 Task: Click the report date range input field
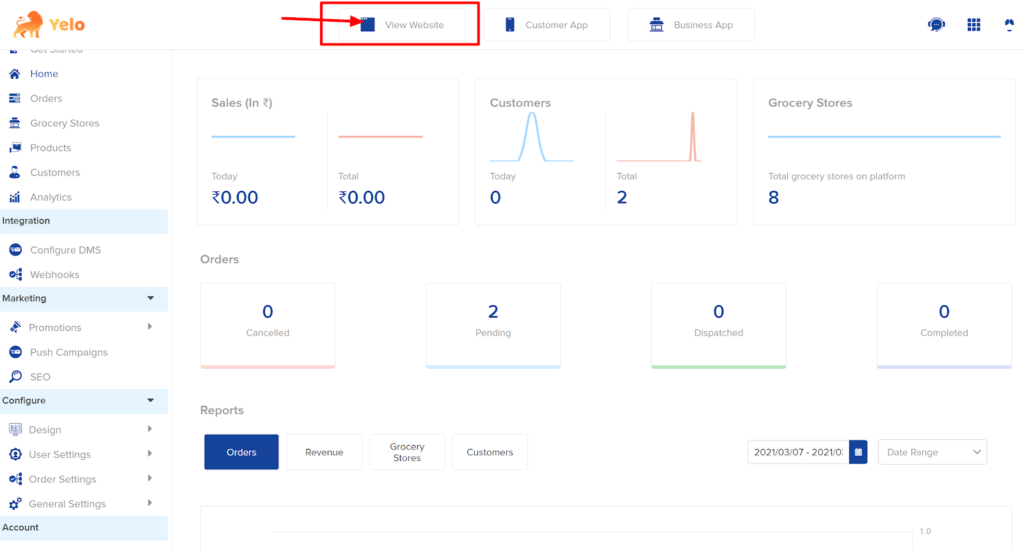tap(798, 452)
